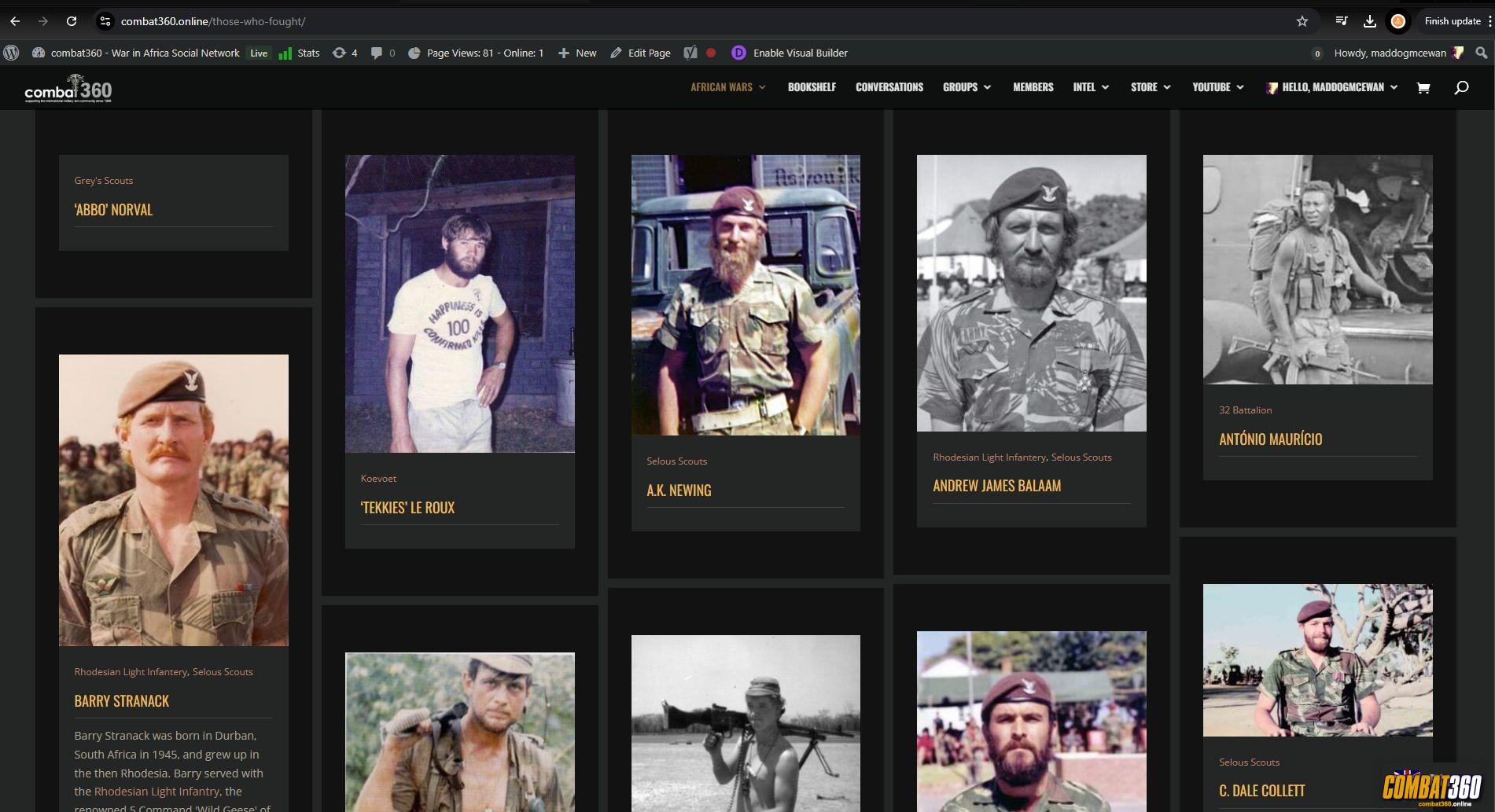
Task: Expand the African Wars dropdown menu
Action: [x=727, y=87]
